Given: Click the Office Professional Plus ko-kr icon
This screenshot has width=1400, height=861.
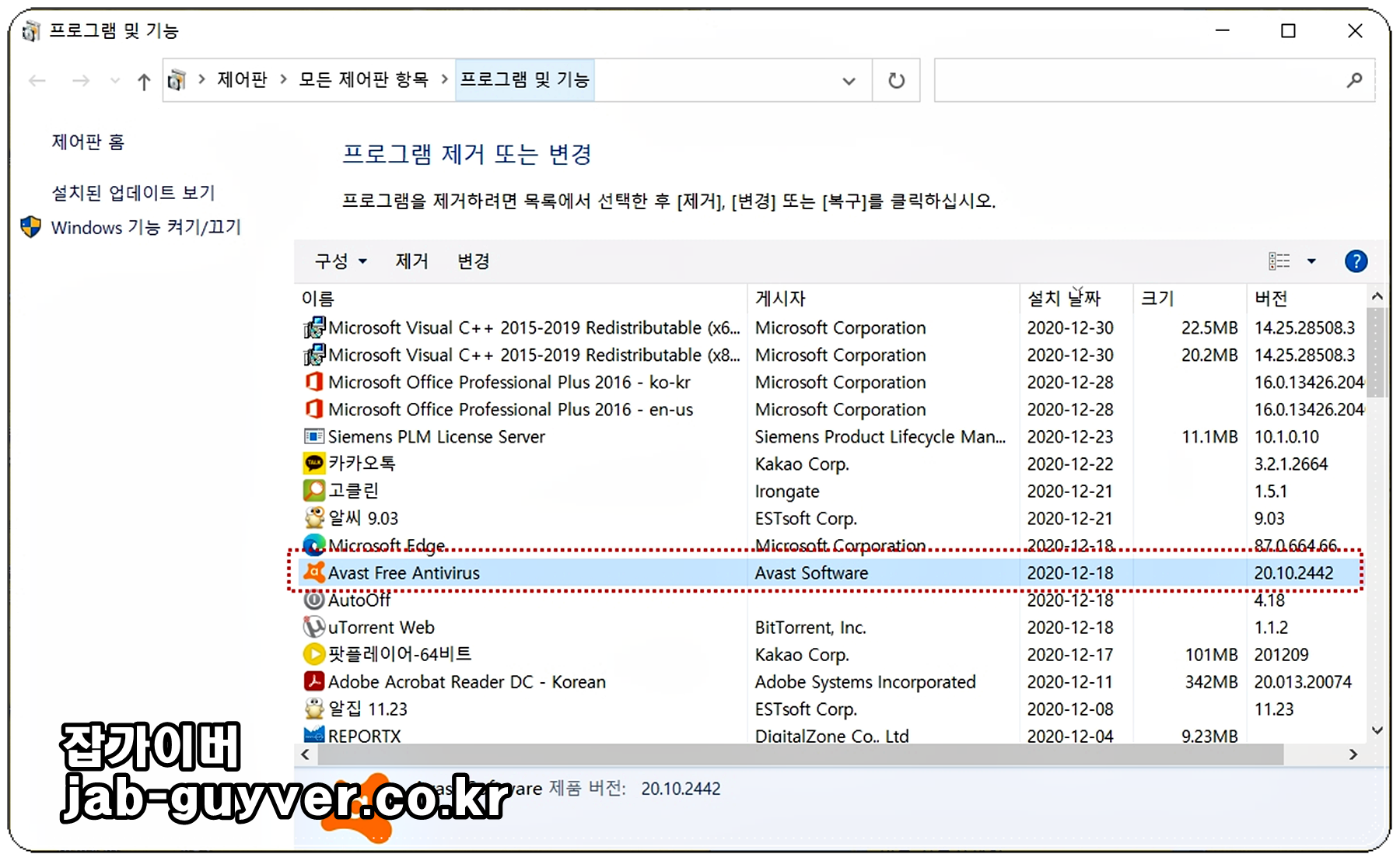Looking at the screenshot, I should pyautogui.click(x=314, y=382).
